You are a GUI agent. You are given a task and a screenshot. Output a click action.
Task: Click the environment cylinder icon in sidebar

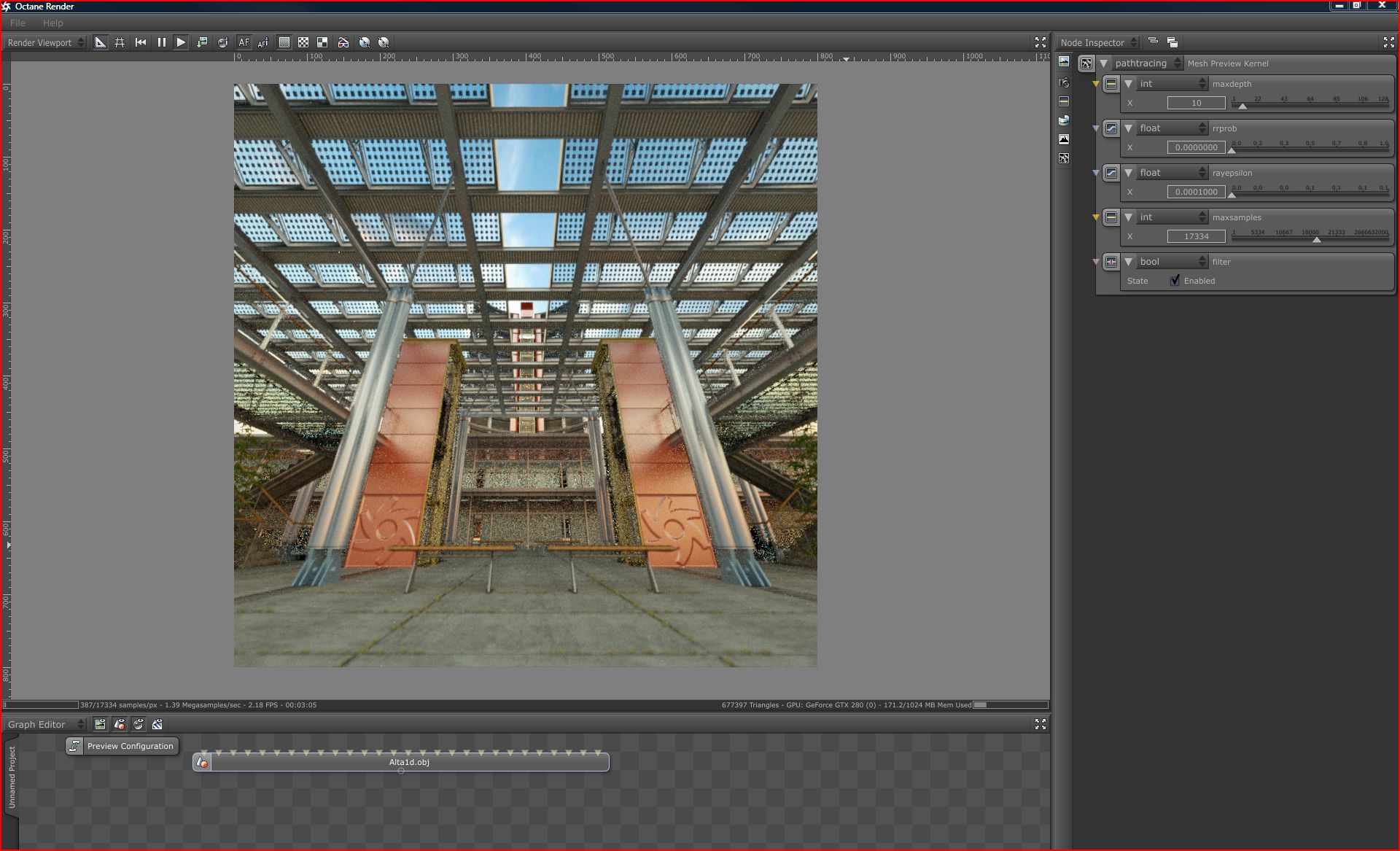point(1064,120)
